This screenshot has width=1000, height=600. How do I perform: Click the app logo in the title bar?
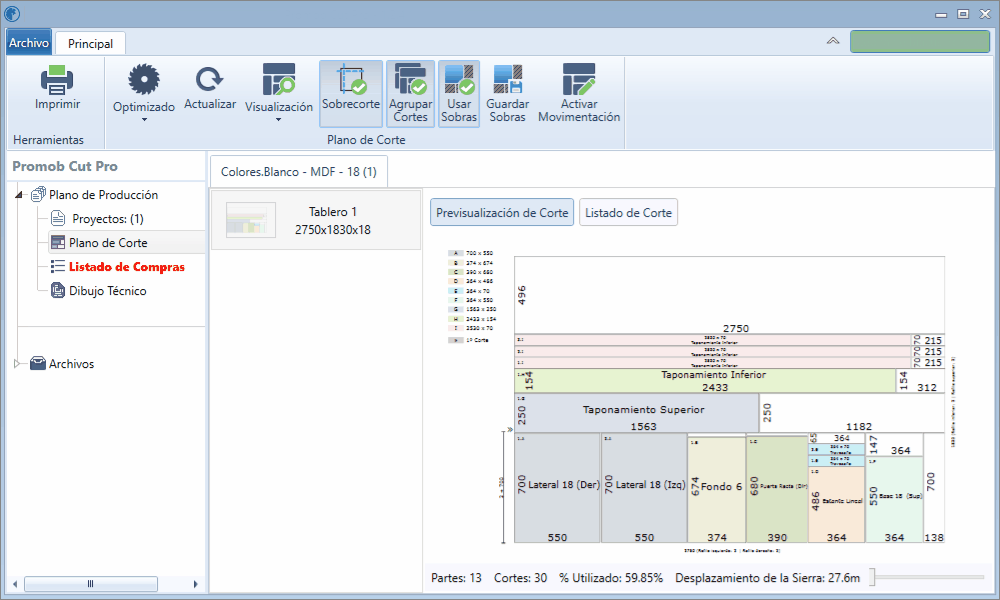(x=12, y=13)
